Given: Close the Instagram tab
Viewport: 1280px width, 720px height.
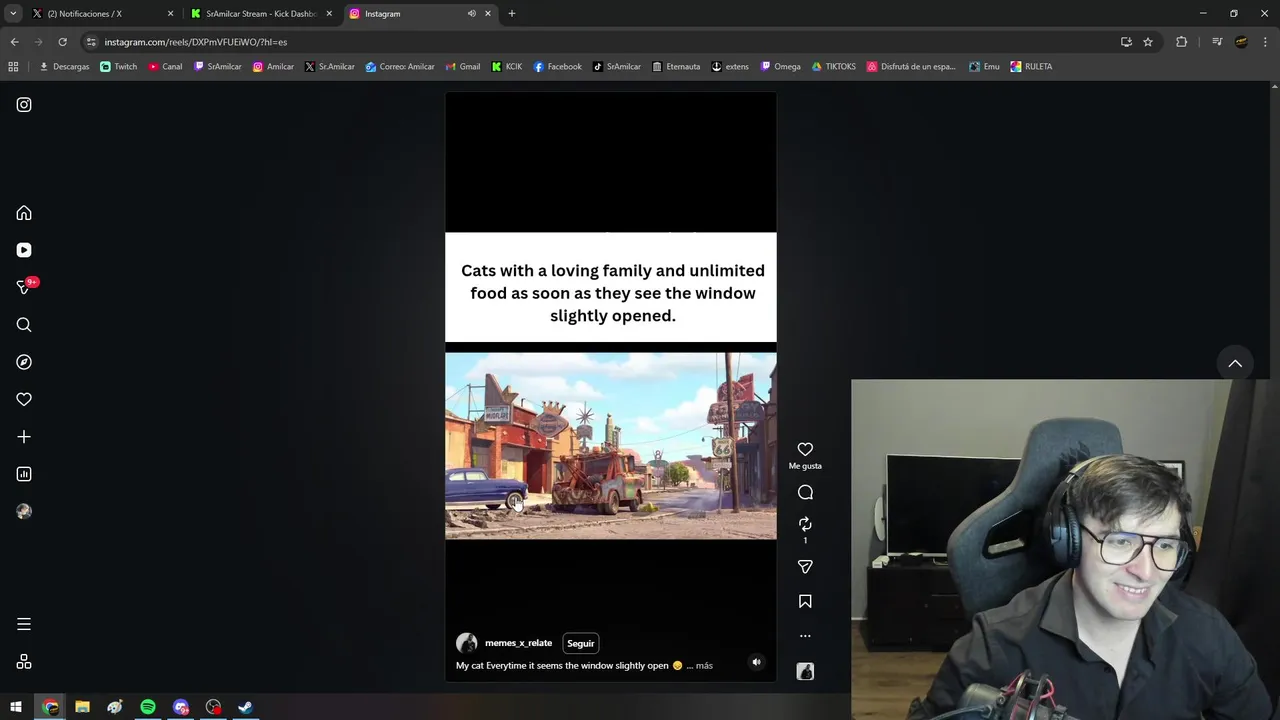Looking at the screenshot, I should click(488, 14).
